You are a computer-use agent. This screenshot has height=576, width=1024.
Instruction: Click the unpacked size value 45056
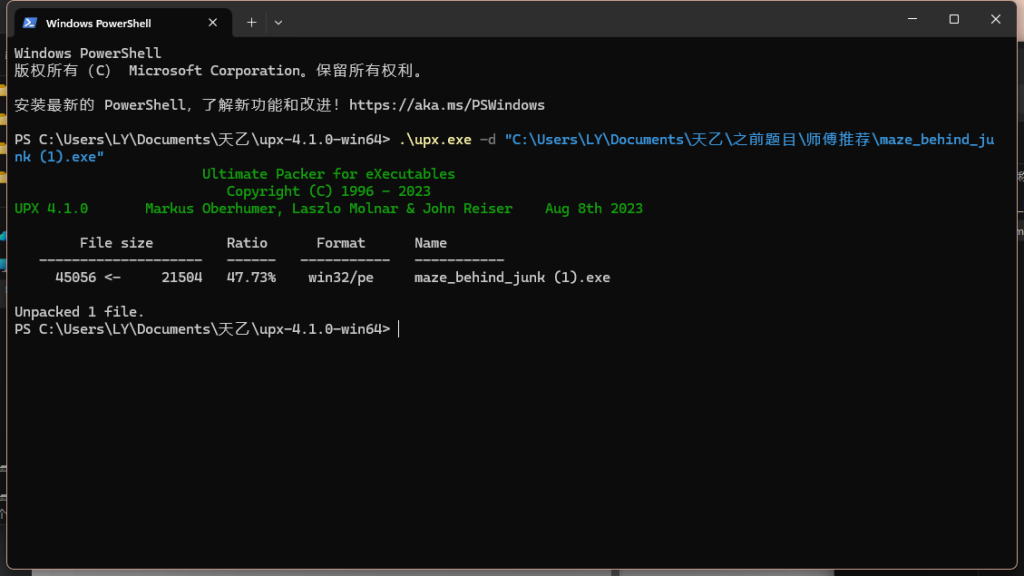pyautogui.click(x=76, y=278)
